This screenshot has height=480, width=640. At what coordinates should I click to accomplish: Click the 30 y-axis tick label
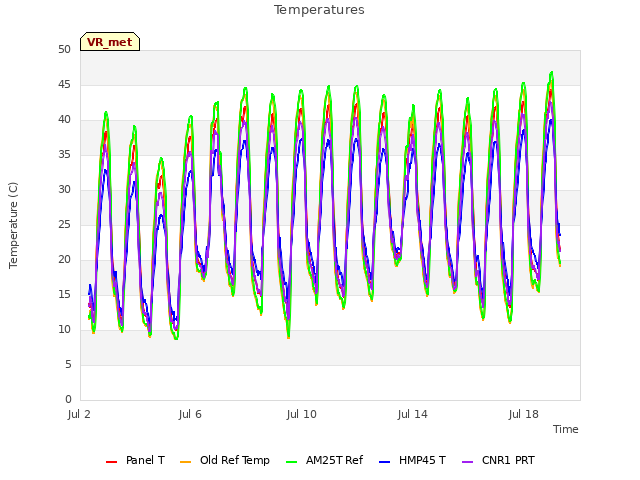(x=64, y=189)
